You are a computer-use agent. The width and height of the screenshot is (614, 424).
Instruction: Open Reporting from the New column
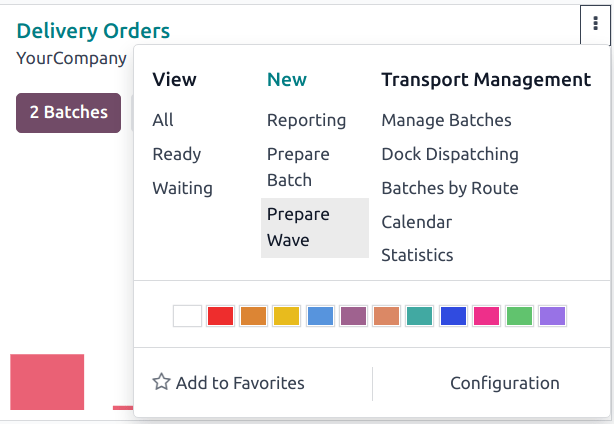click(x=306, y=120)
